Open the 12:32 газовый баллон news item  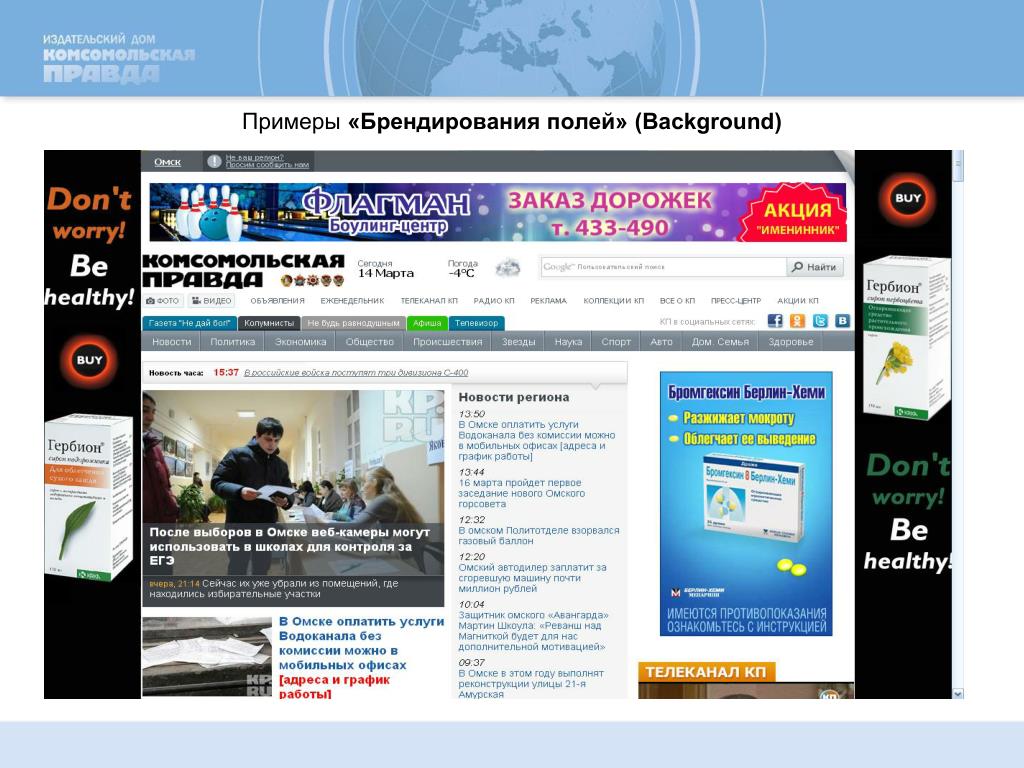pos(539,536)
